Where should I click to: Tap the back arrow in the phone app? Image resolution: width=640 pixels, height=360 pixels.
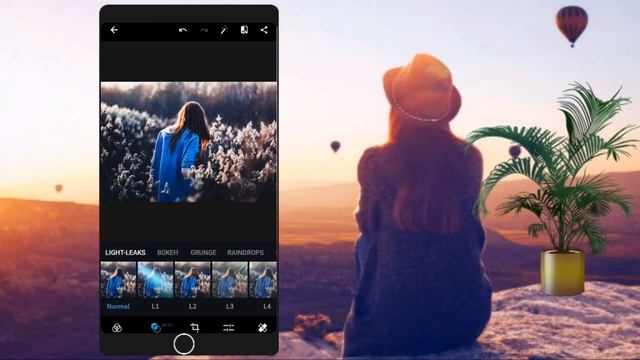(114, 30)
